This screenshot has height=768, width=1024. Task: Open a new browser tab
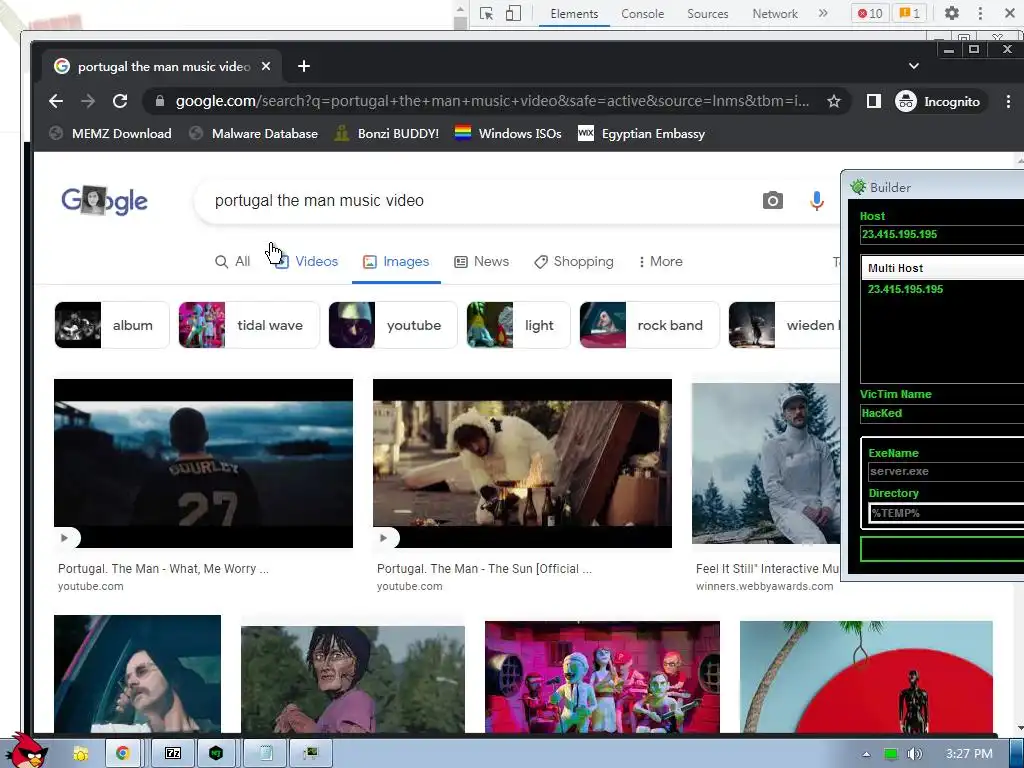tap(304, 66)
